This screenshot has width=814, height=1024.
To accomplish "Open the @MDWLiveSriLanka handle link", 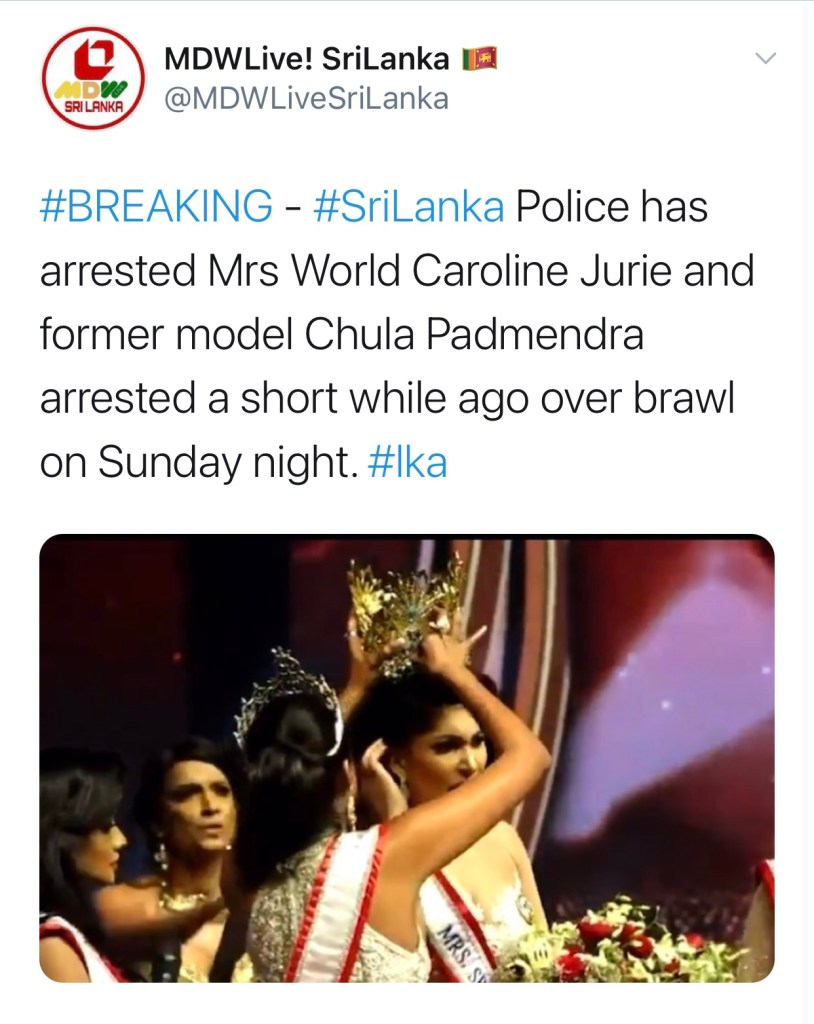I will pos(306,99).
